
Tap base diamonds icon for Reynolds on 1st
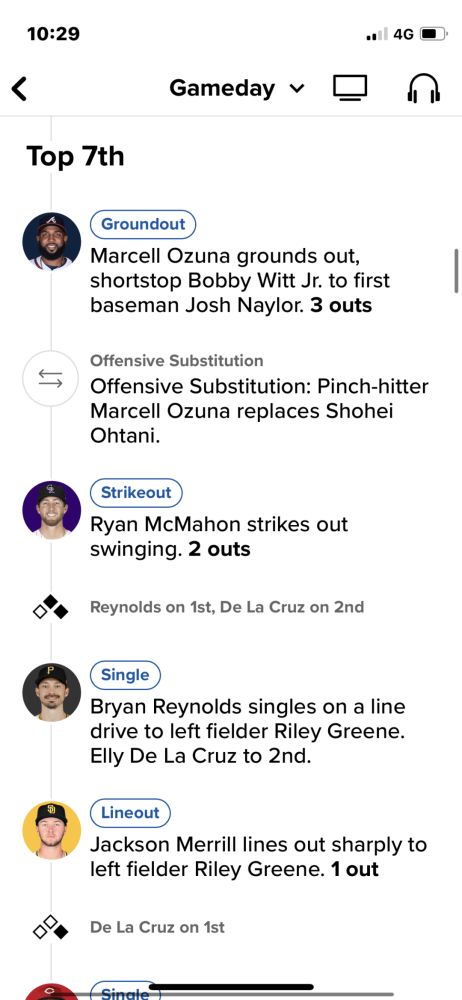pos(50,607)
